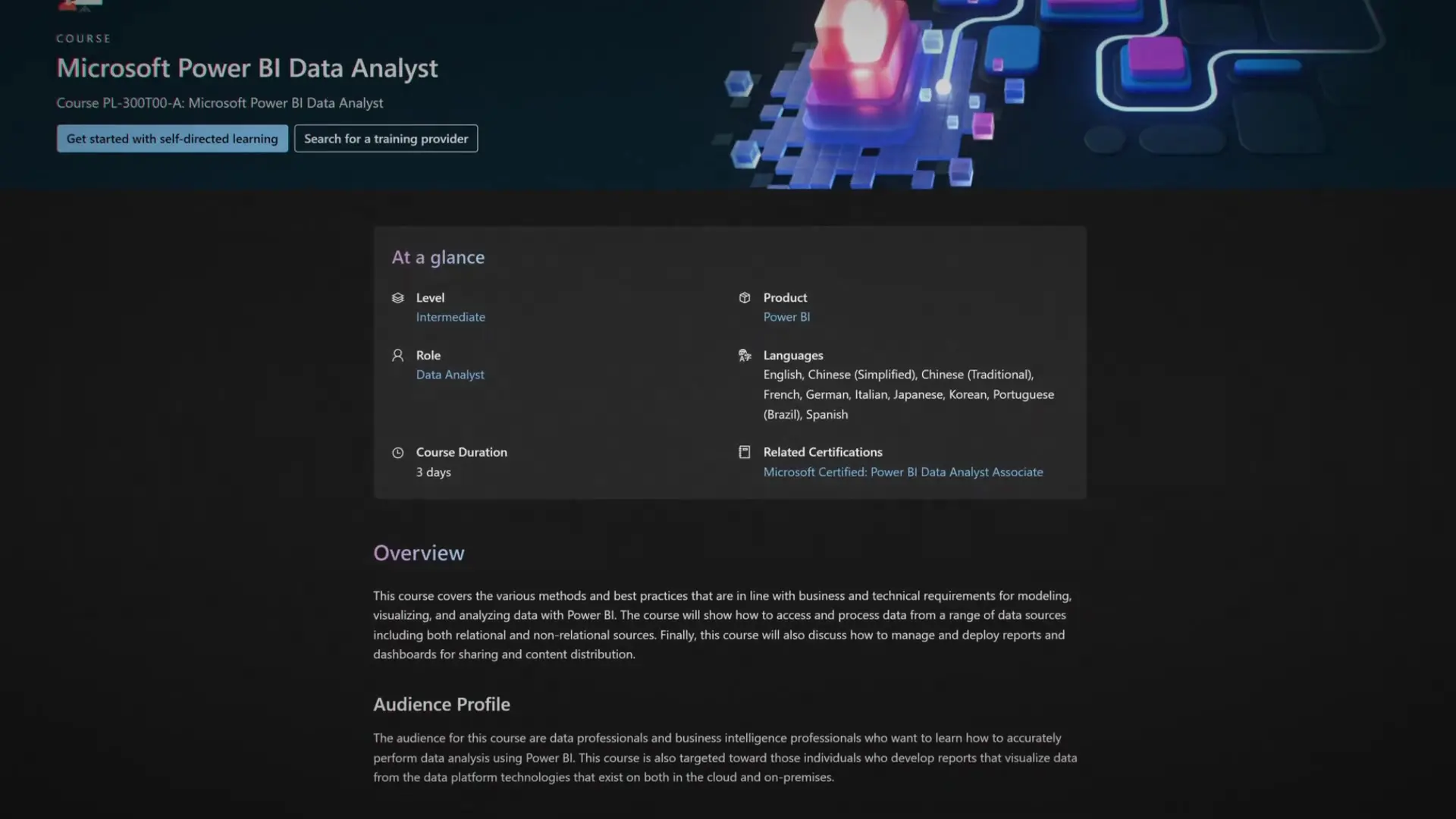Click the Languages label

(793, 355)
